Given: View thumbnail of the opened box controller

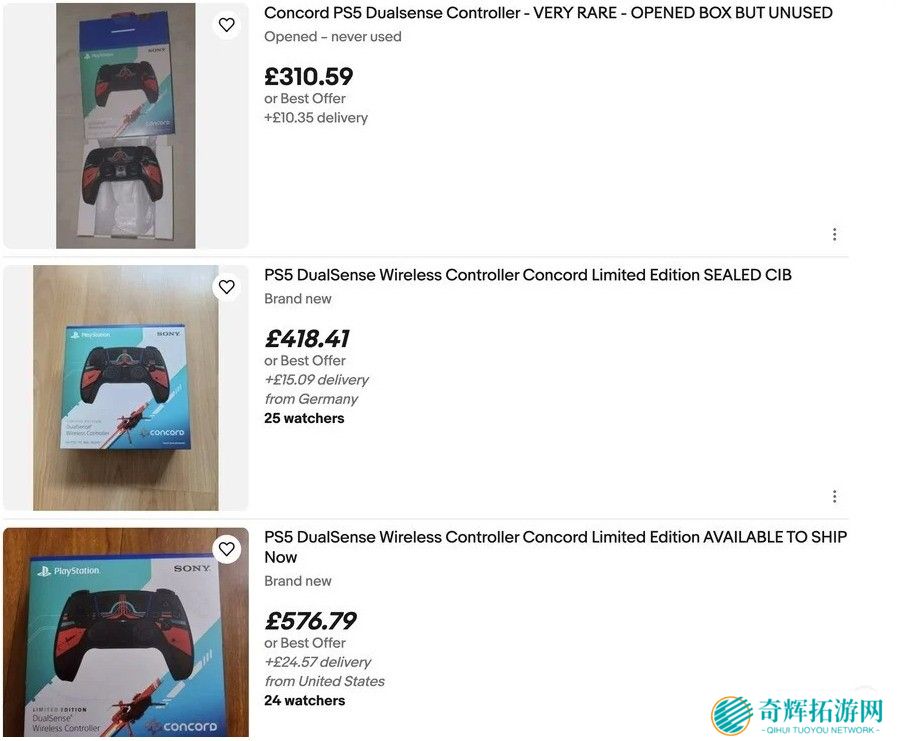Looking at the screenshot, I should point(126,126).
